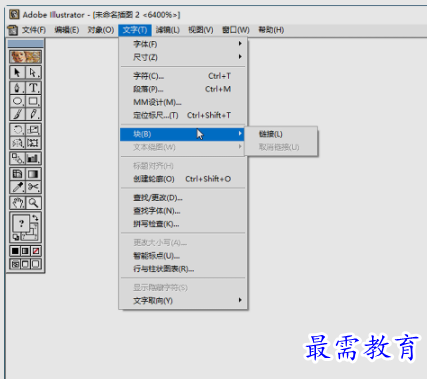Choose 查找字体(N)... menu item
Viewport: 427px width, 379px height.
183,211
